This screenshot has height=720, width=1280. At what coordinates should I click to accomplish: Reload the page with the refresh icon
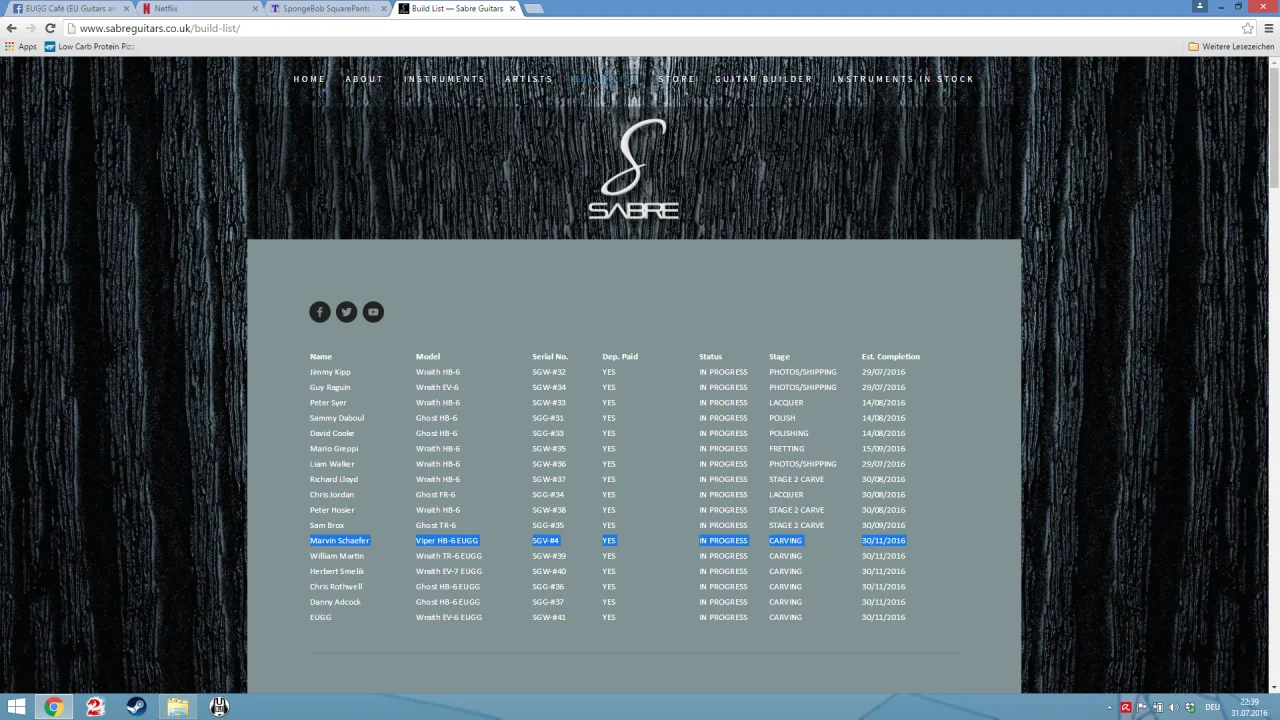[x=50, y=28]
